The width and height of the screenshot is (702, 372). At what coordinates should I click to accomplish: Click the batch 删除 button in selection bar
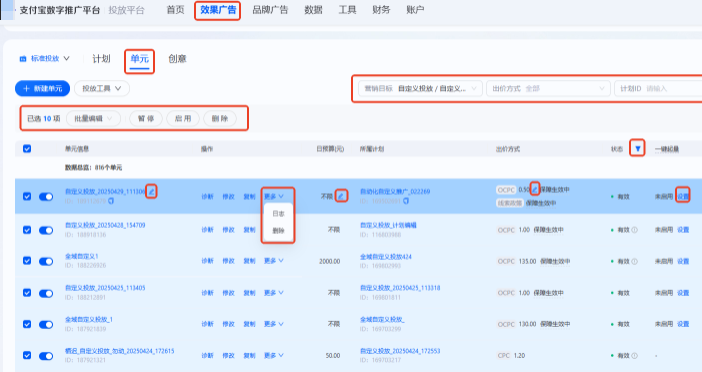(x=220, y=119)
